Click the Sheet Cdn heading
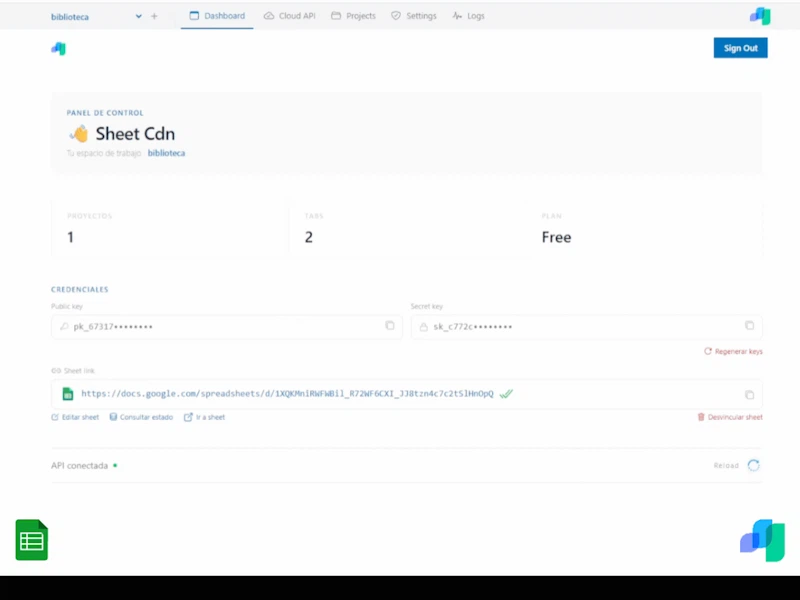 pyautogui.click(x=135, y=134)
